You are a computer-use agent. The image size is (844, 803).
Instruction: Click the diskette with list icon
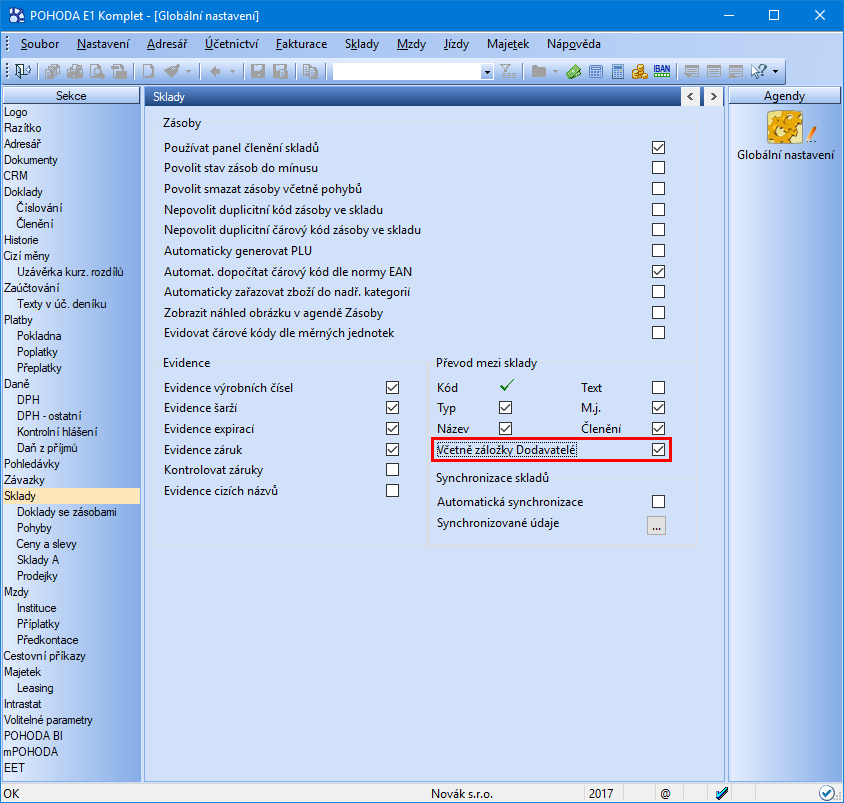coord(280,71)
